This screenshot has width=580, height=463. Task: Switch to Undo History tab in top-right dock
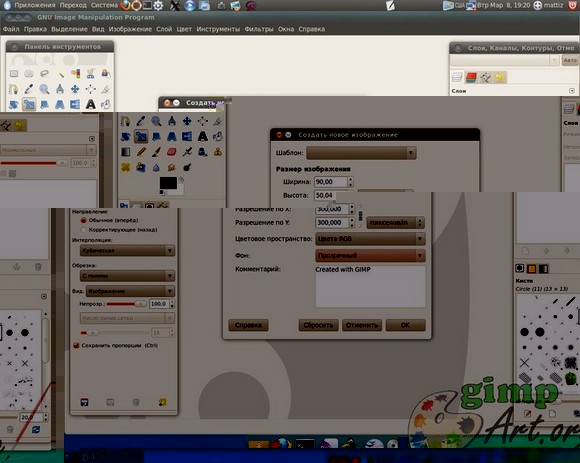click(x=500, y=77)
